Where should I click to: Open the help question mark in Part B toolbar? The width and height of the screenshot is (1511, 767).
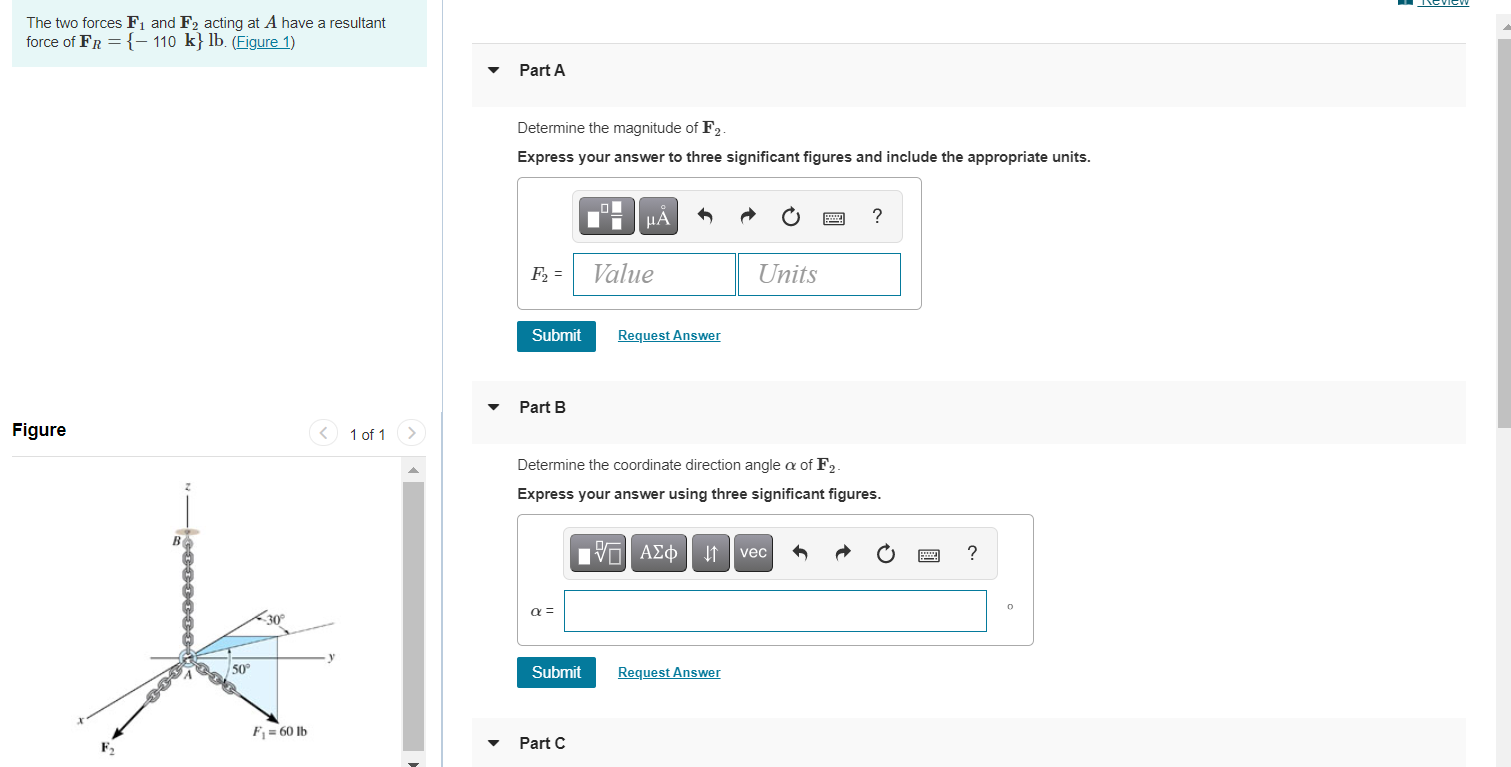click(x=971, y=553)
